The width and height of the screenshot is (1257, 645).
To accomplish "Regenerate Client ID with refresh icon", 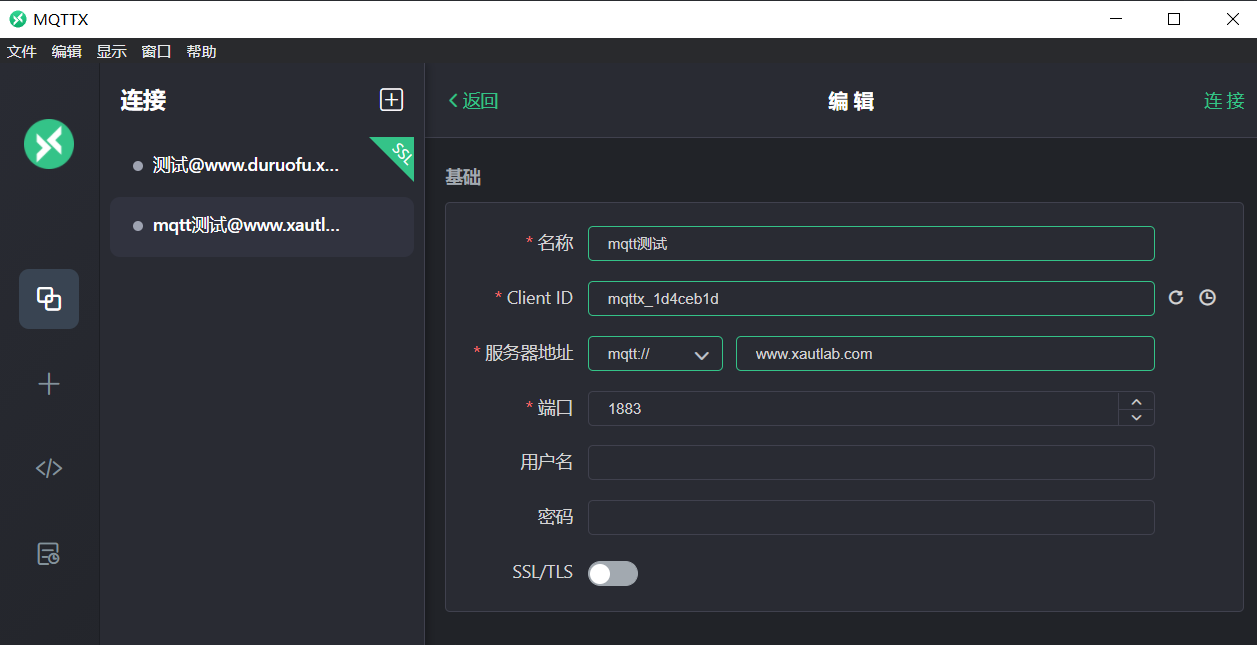I will tap(1176, 298).
